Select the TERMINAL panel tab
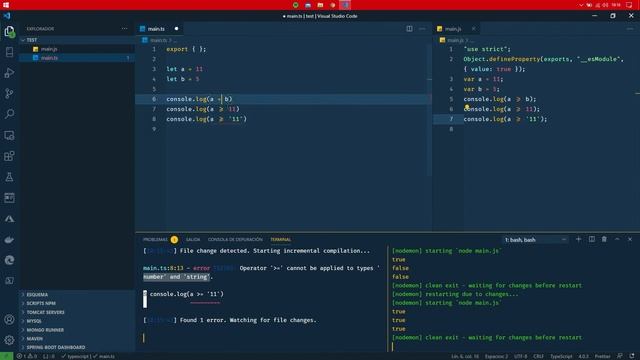The height and width of the screenshot is (360, 640). 280,240
